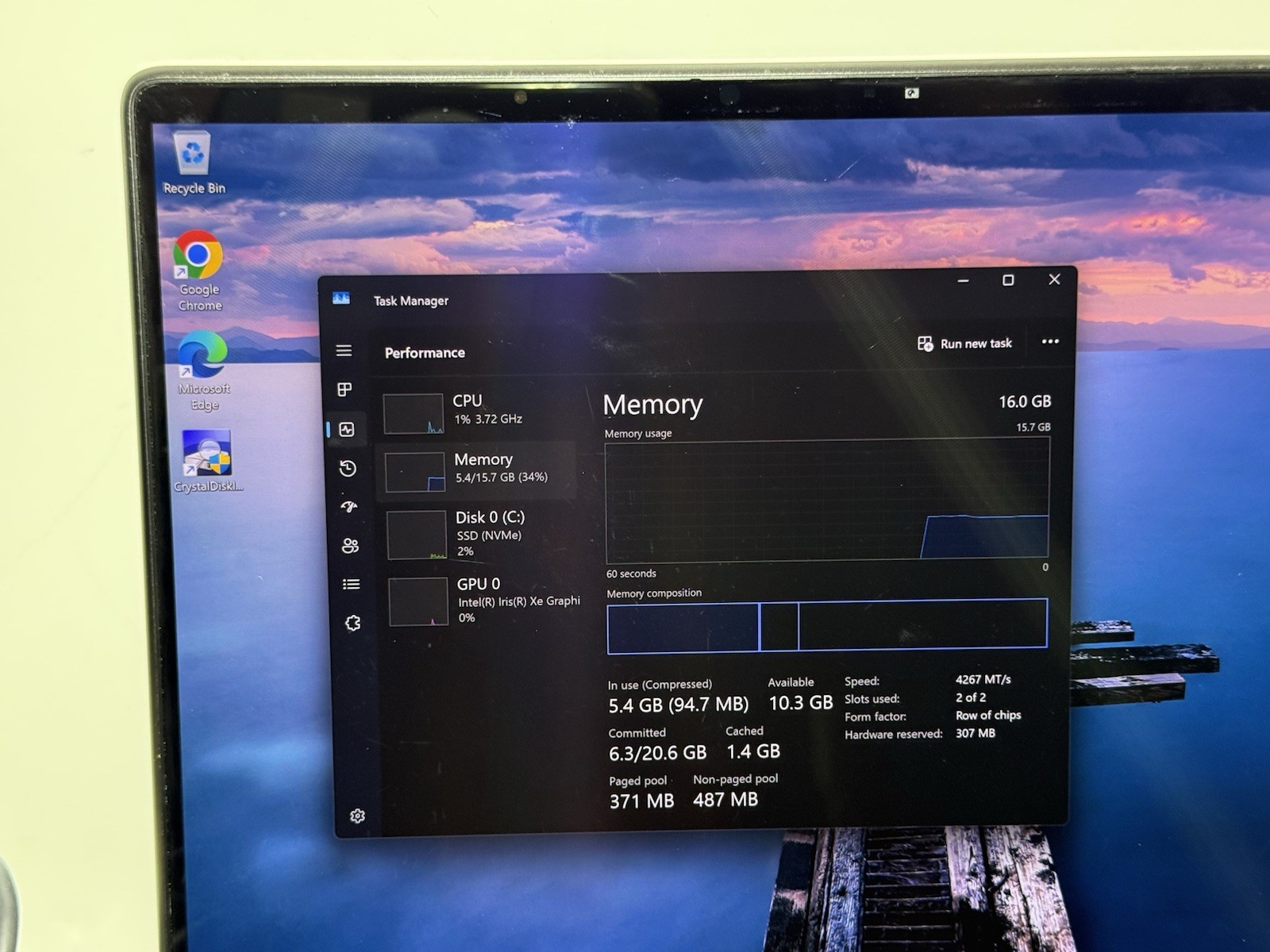Select Performance page icon in sidebar
1270x952 pixels.
point(347,429)
